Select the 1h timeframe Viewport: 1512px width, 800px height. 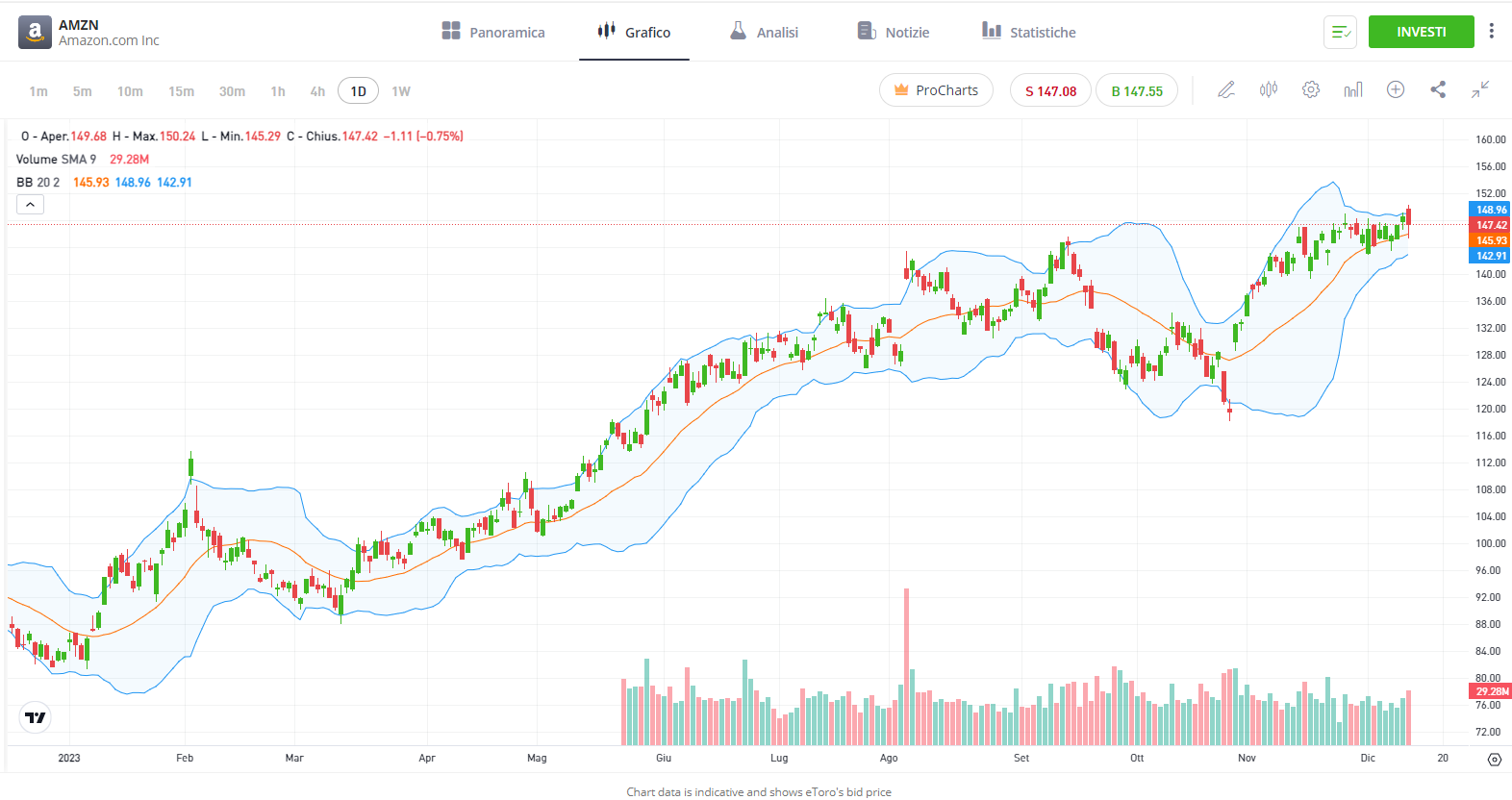278,91
